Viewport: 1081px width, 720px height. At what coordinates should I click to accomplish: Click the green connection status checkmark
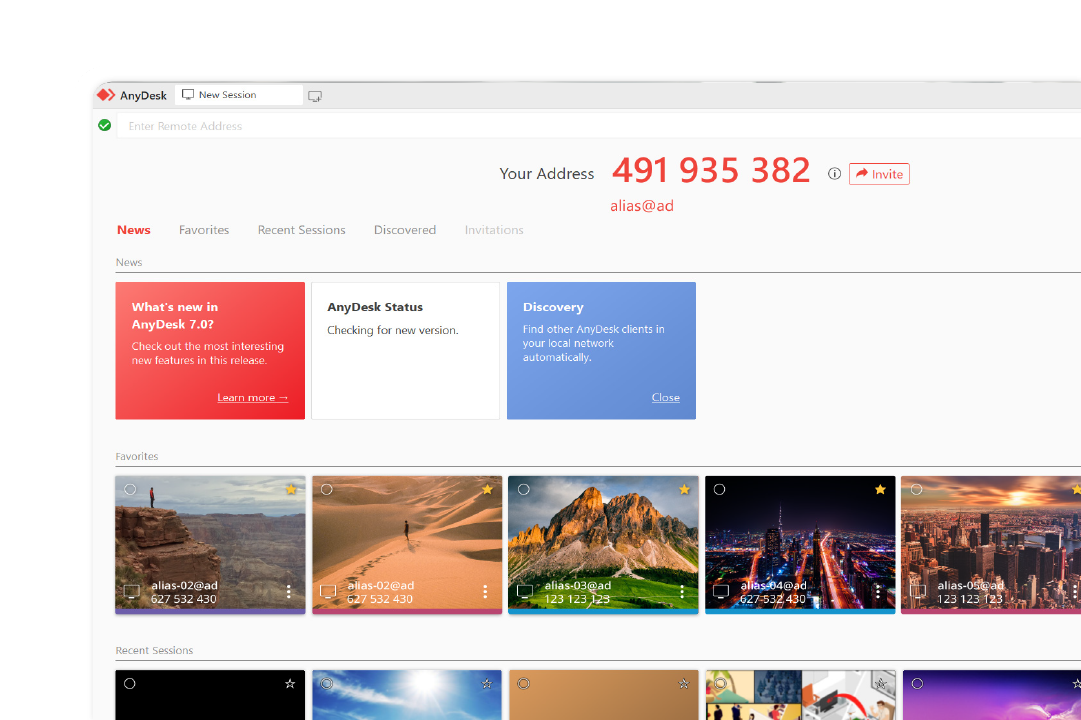point(105,126)
